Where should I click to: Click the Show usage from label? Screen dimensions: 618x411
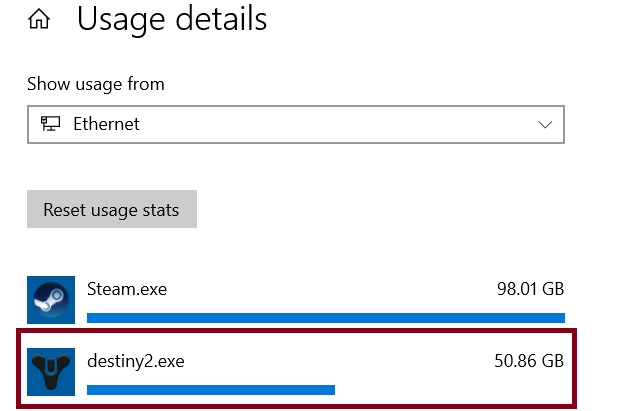[96, 84]
